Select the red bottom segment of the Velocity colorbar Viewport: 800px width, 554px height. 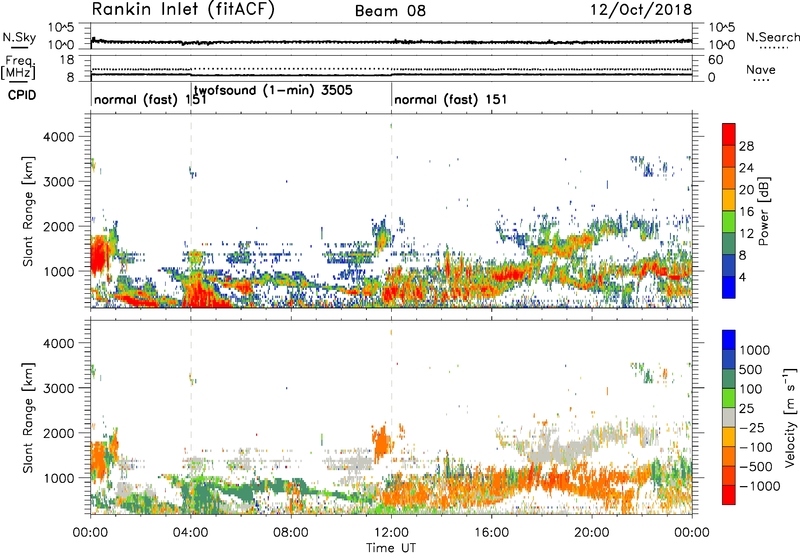[729, 495]
